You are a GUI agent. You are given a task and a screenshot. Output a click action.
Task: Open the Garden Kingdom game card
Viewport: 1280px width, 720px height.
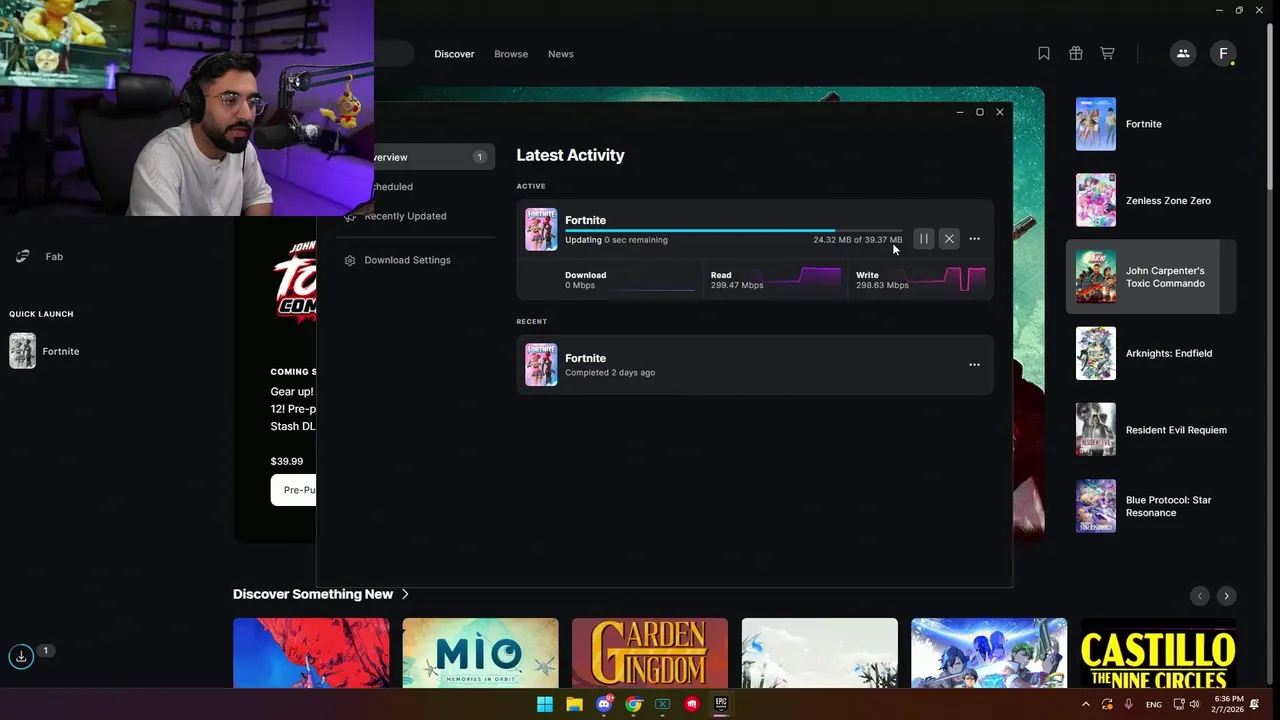pos(650,653)
